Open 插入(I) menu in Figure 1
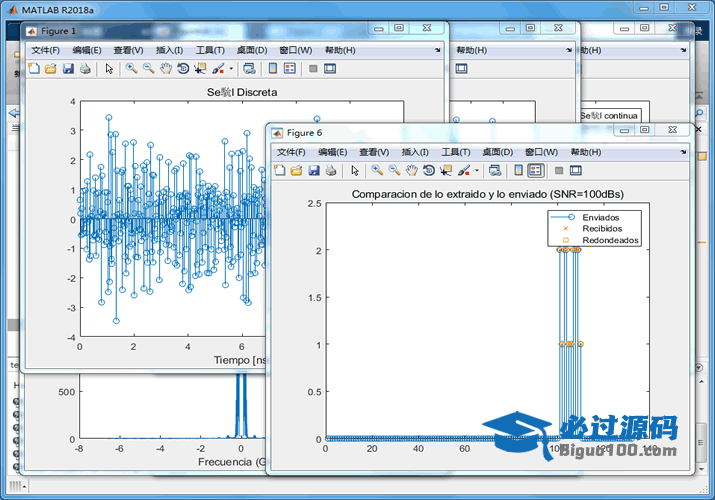Screen dimensions: 715x500 pyautogui.click(x=169, y=50)
